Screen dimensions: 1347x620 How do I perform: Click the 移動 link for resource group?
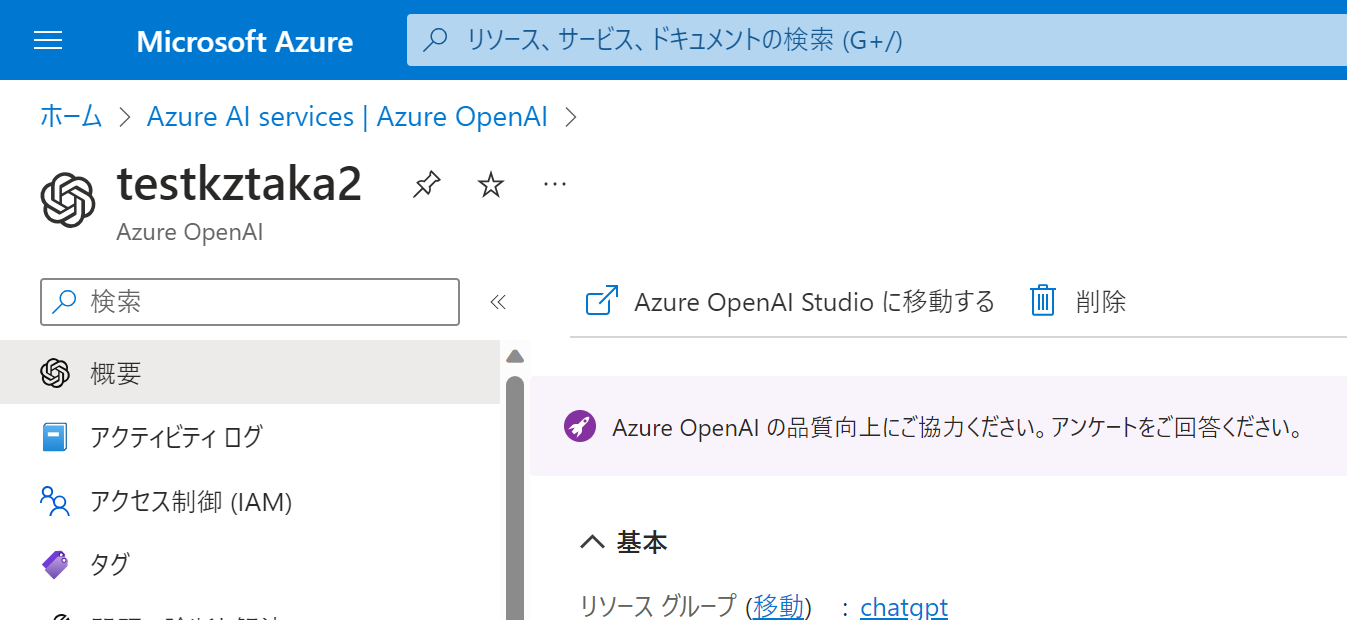point(778,606)
